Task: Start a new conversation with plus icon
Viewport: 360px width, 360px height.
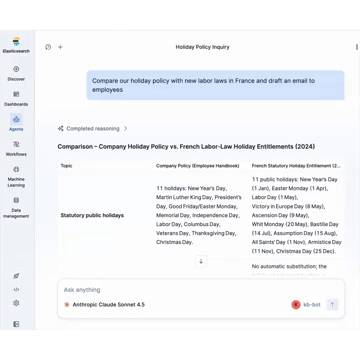Action: coord(60,47)
